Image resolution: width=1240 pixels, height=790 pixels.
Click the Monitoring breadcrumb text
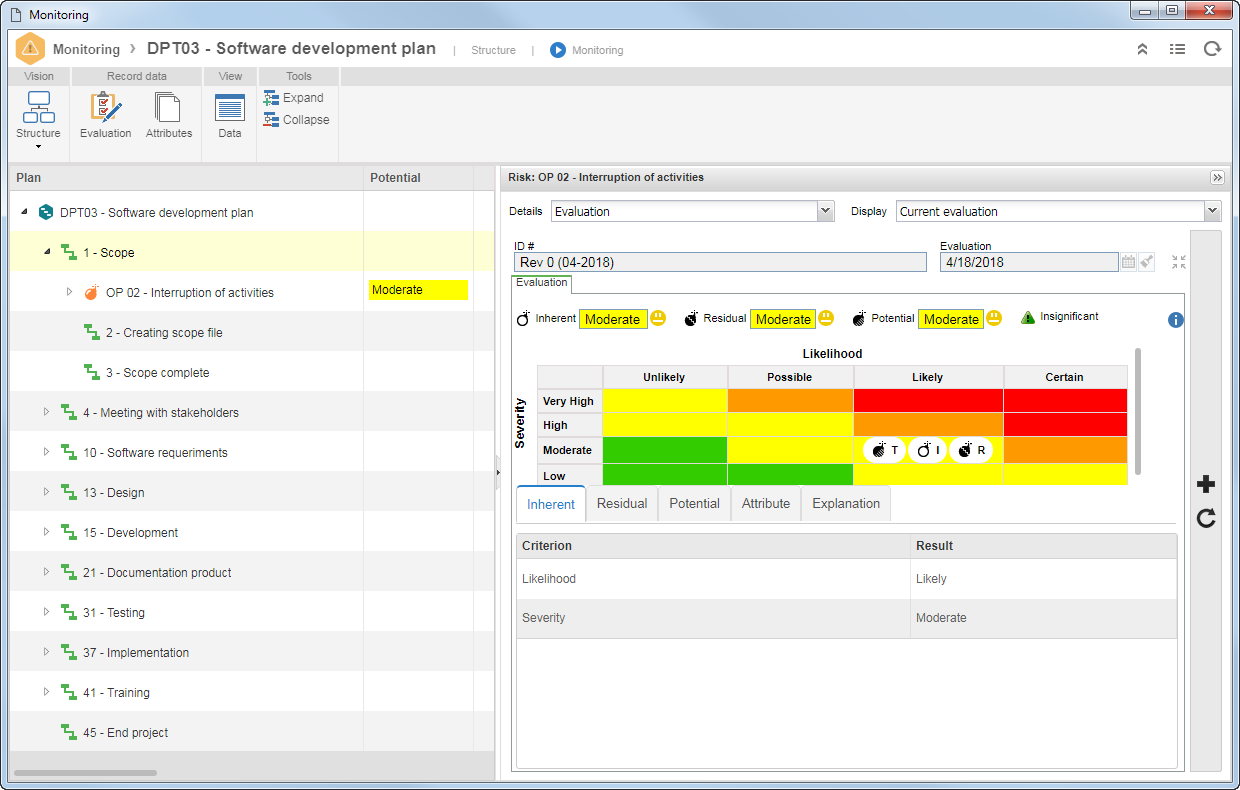click(86, 49)
